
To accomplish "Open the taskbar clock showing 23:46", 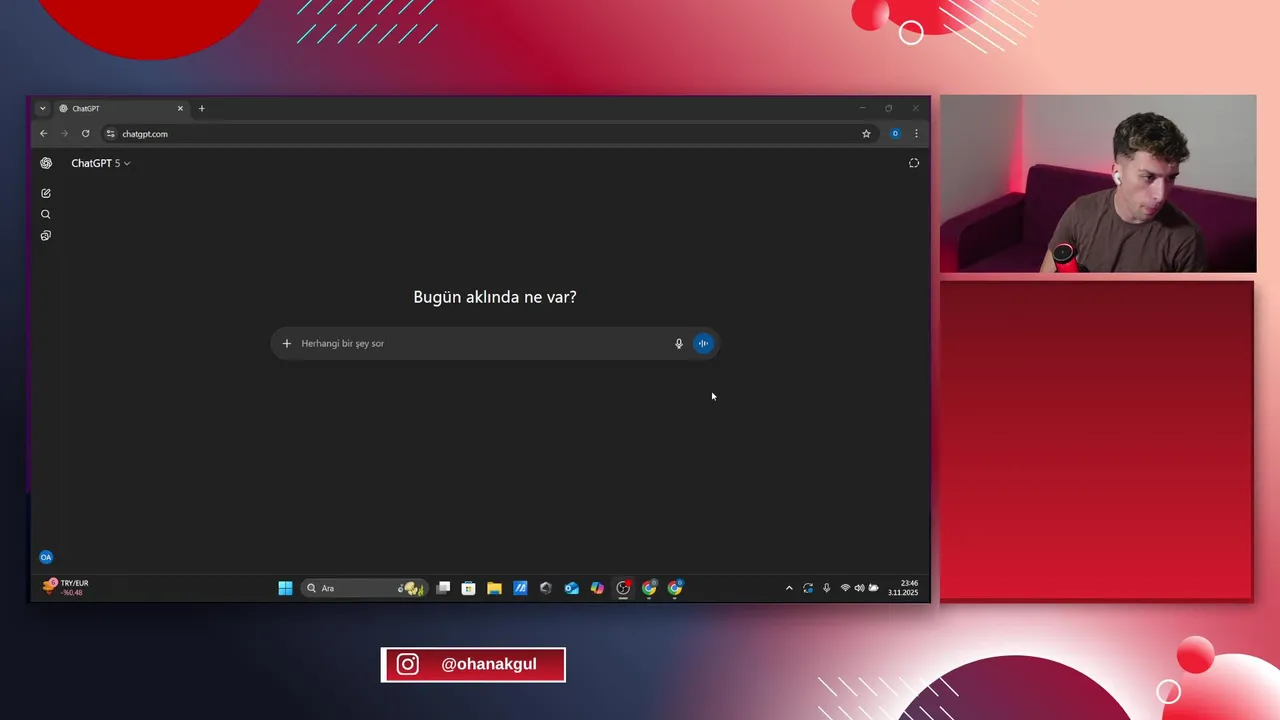I will [x=903, y=588].
